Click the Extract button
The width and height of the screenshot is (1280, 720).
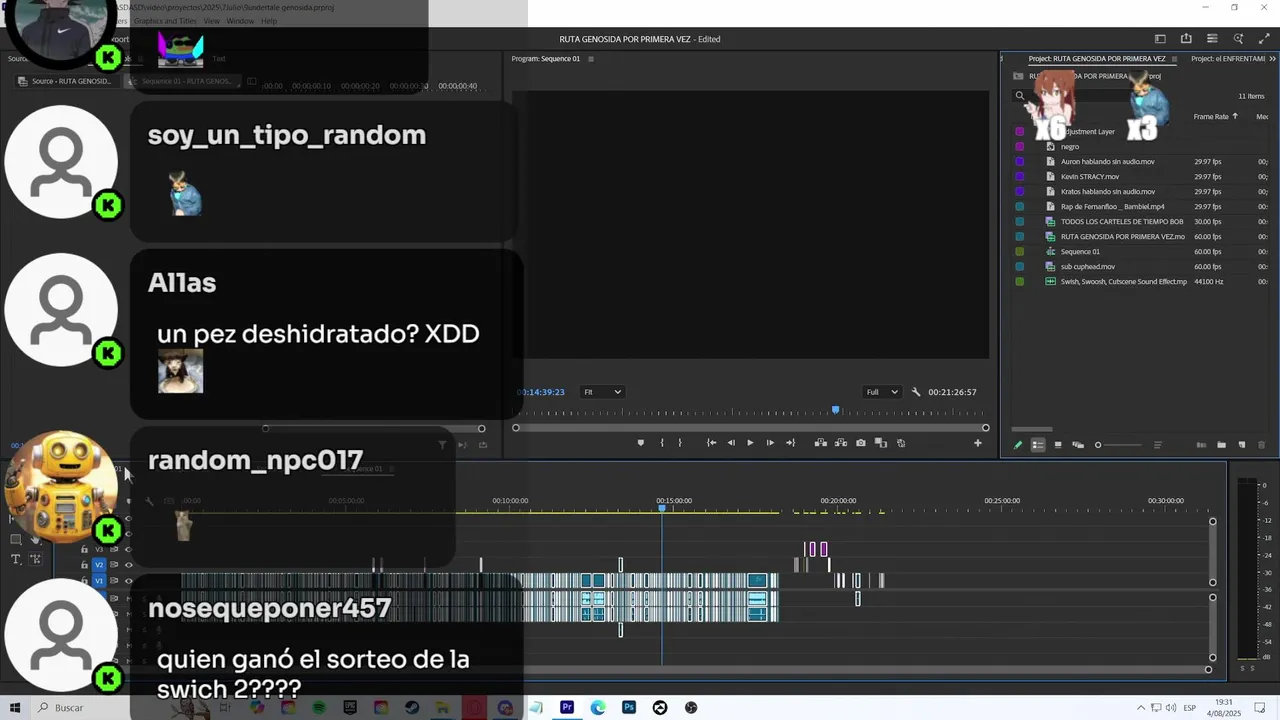pos(841,443)
